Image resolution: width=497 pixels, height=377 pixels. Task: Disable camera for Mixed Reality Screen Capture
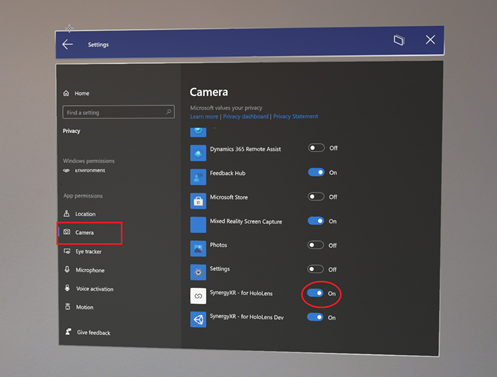tap(316, 221)
